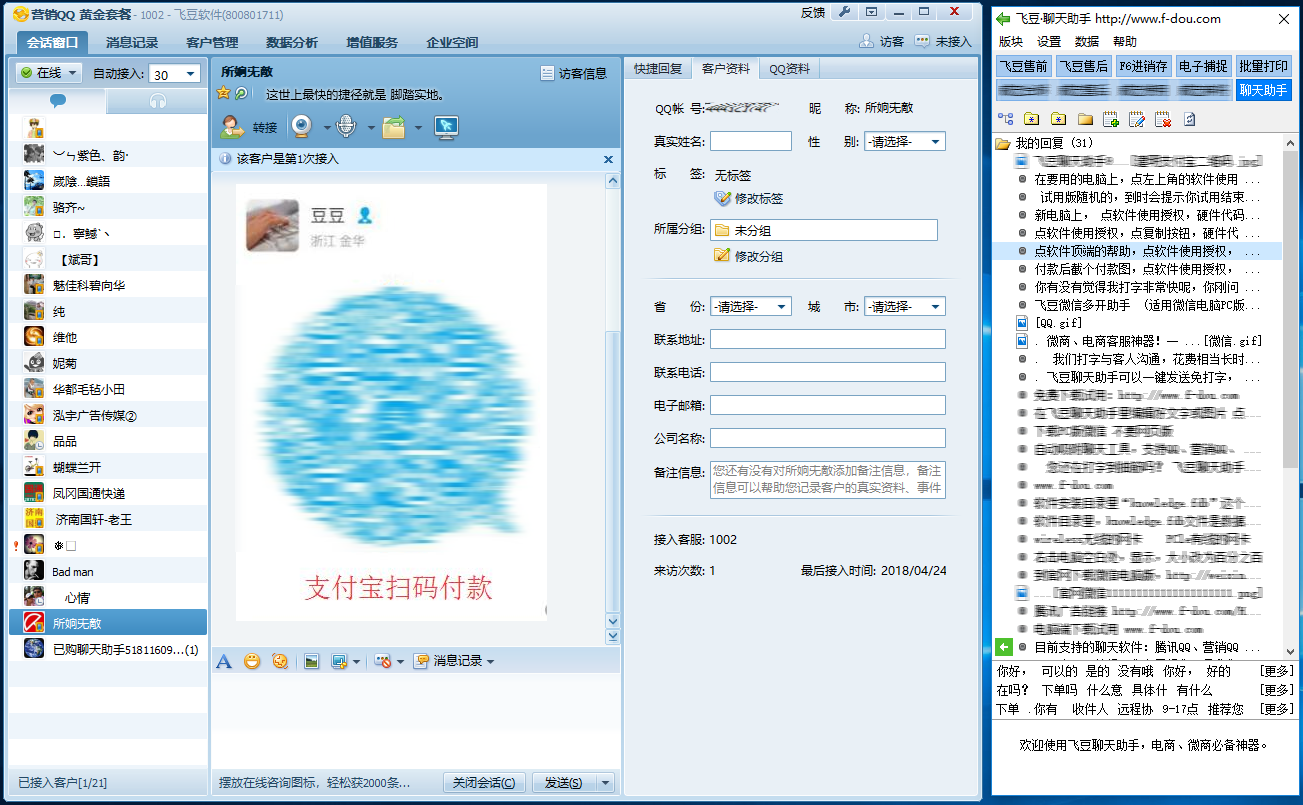1303x805 pixels.
Task: Click into the 联系电话 input field
Action: (x=828, y=372)
